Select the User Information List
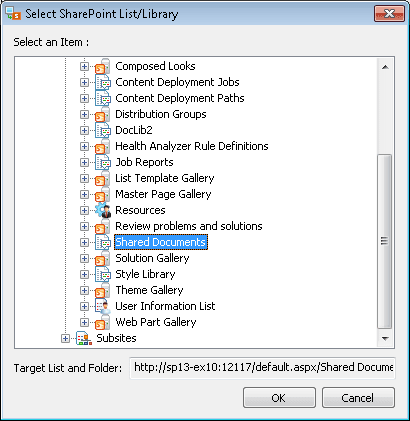The height and width of the screenshot is (421, 410). click(165, 306)
